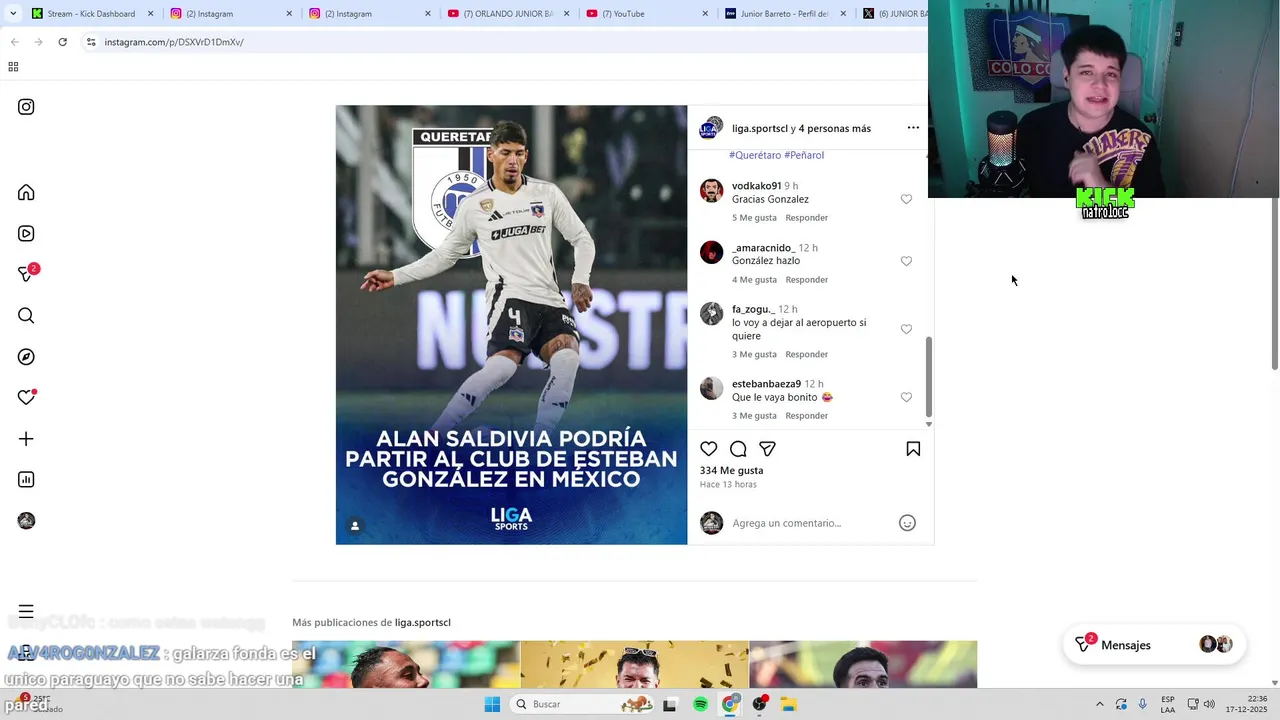Open volume control in system tray
The width and height of the screenshot is (1280, 720).
click(1208, 704)
